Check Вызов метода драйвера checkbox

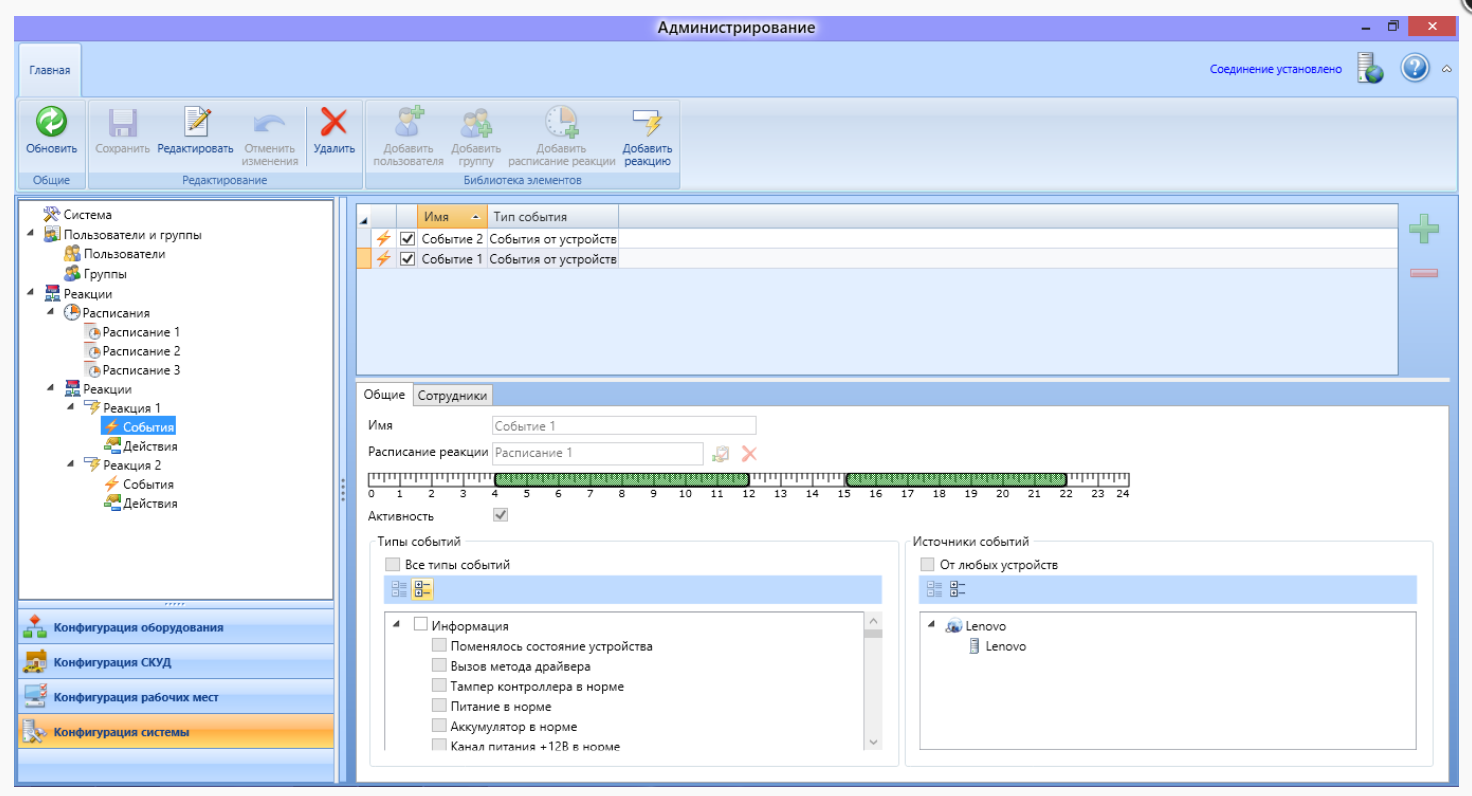[439, 666]
